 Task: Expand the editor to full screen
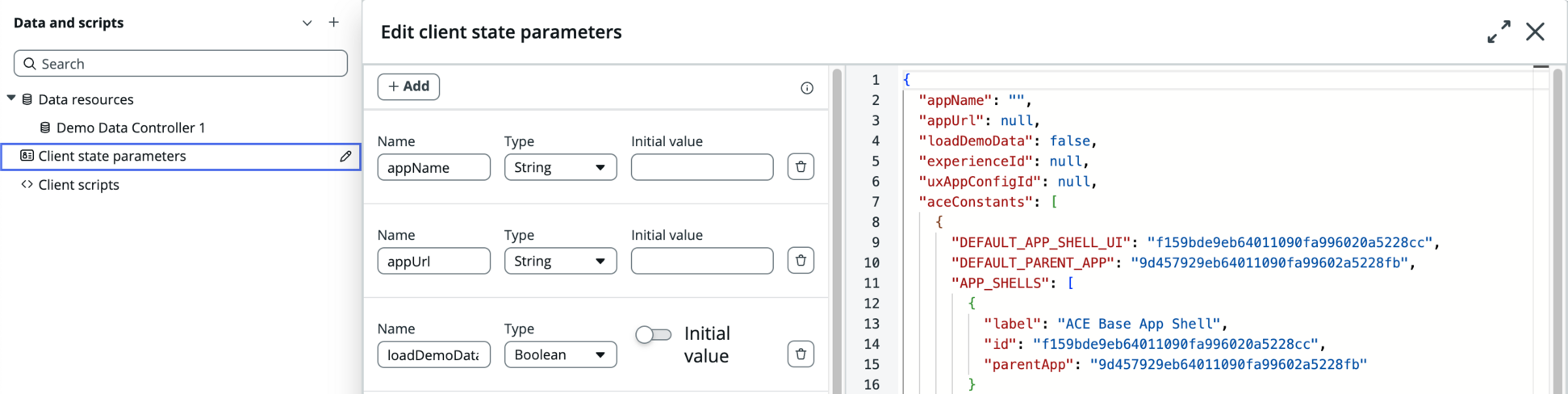click(1499, 31)
